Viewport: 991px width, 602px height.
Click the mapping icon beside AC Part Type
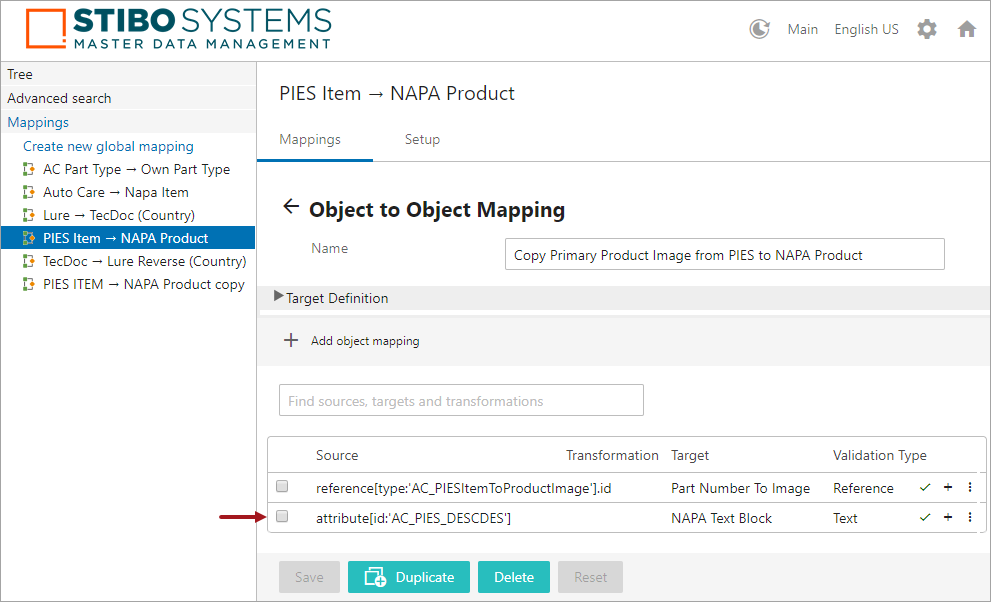click(x=28, y=169)
